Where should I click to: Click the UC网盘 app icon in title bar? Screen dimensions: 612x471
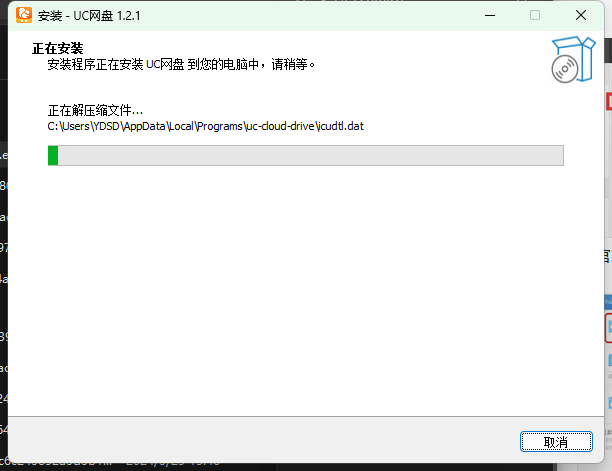point(24,15)
